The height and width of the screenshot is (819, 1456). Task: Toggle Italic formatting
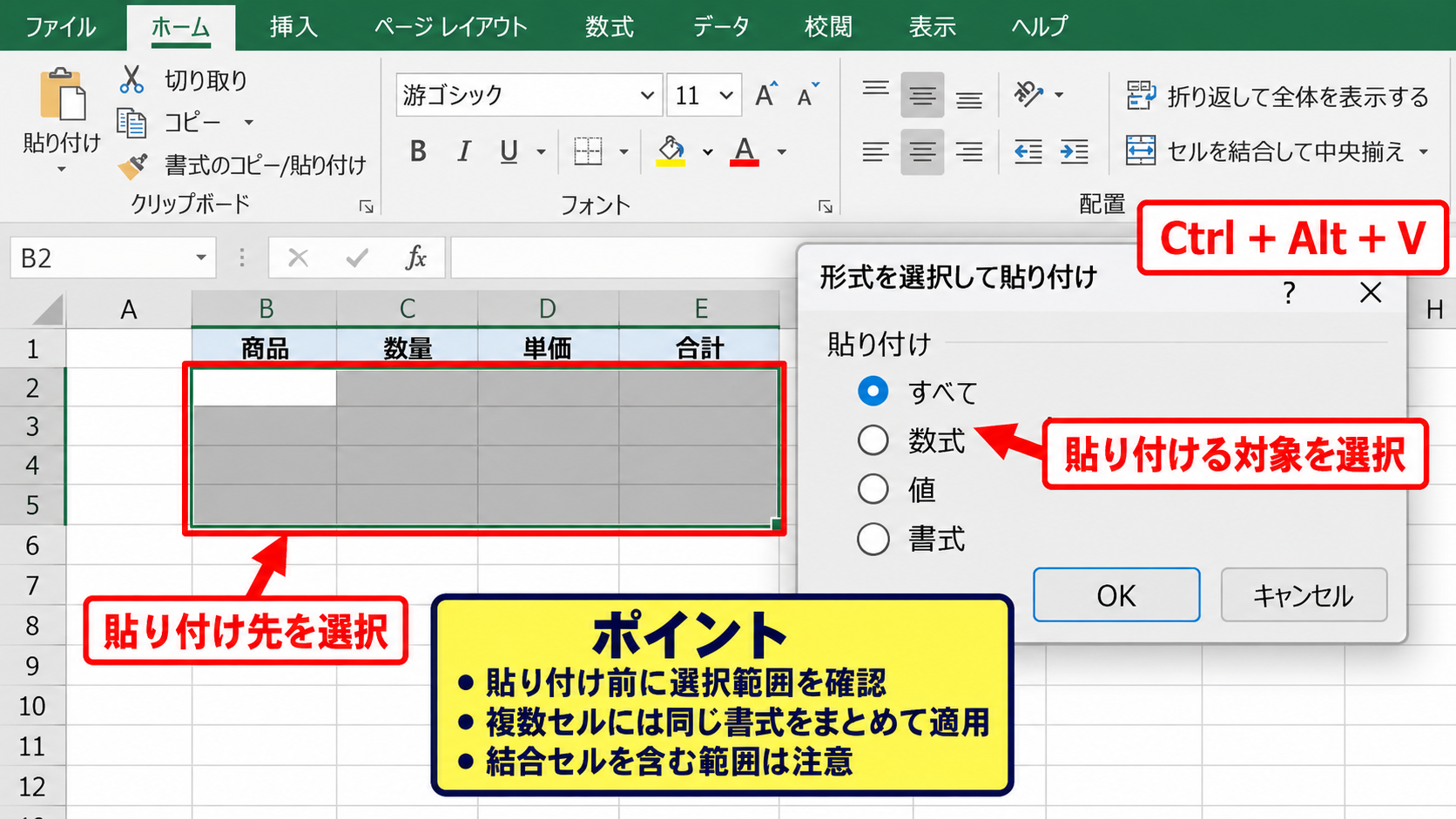(x=464, y=151)
